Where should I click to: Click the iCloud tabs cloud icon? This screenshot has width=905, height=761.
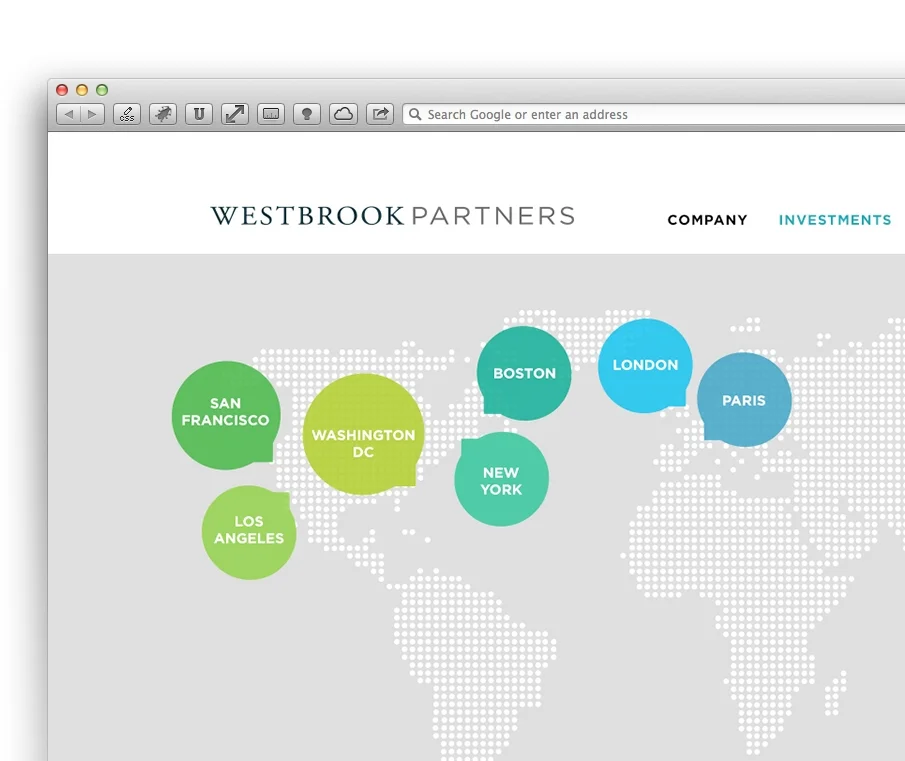coord(343,114)
